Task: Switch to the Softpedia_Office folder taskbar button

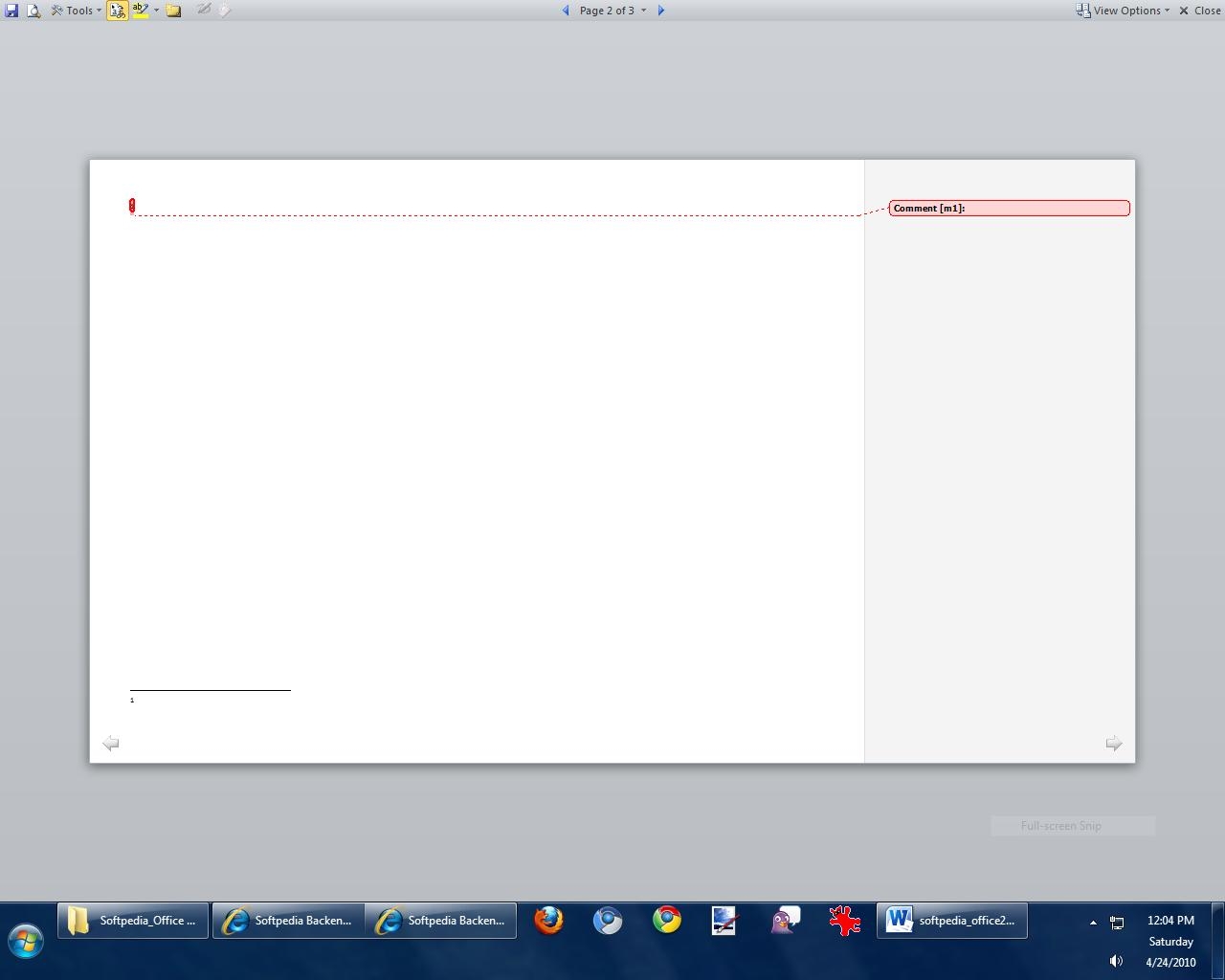Action: coord(133,921)
